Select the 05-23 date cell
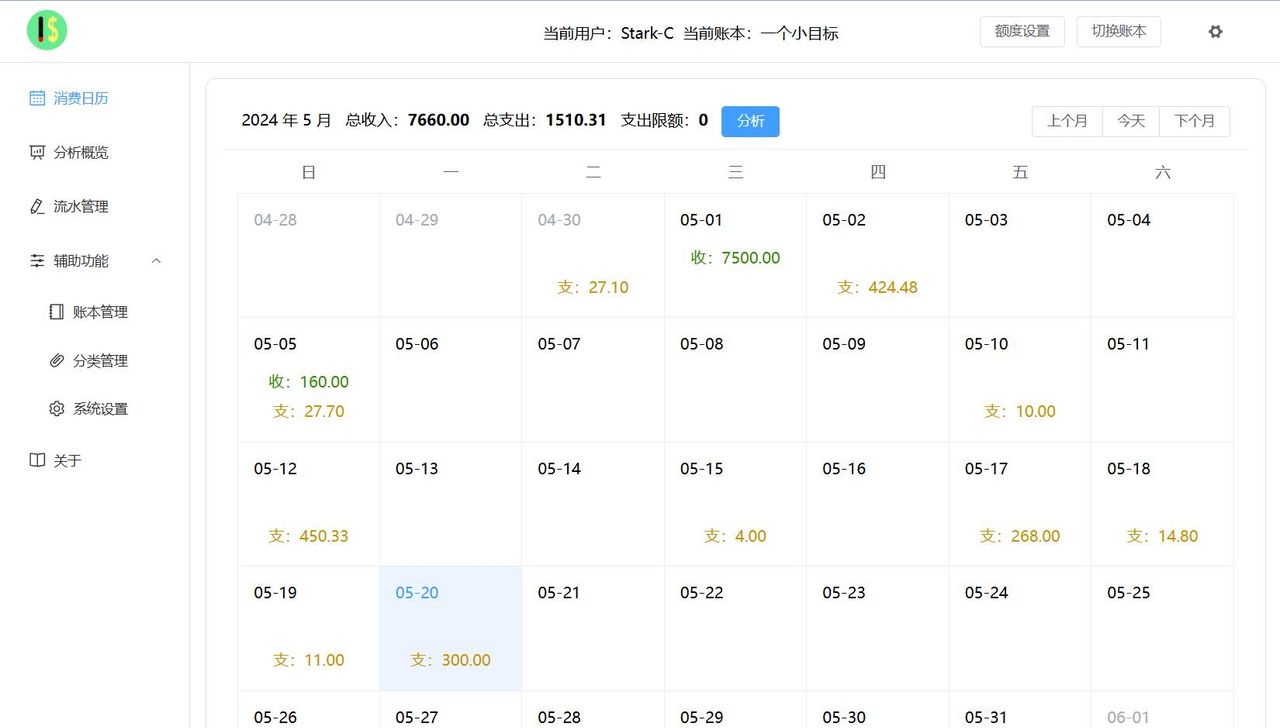The width and height of the screenshot is (1280, 728). (878, 629)
